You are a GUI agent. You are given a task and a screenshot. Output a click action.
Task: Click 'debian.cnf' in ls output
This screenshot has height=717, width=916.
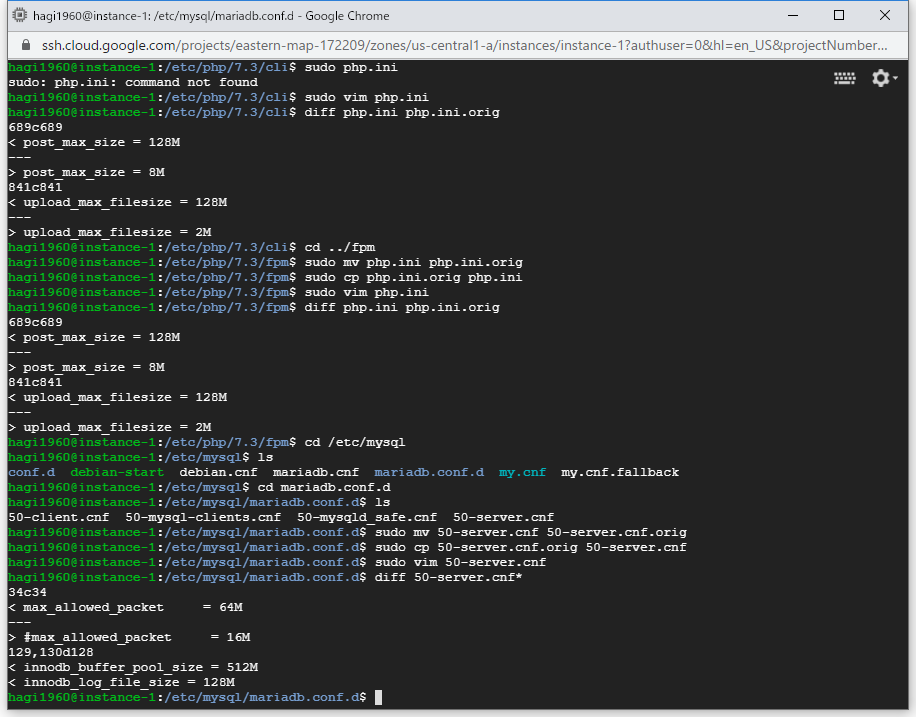point(218,472)
